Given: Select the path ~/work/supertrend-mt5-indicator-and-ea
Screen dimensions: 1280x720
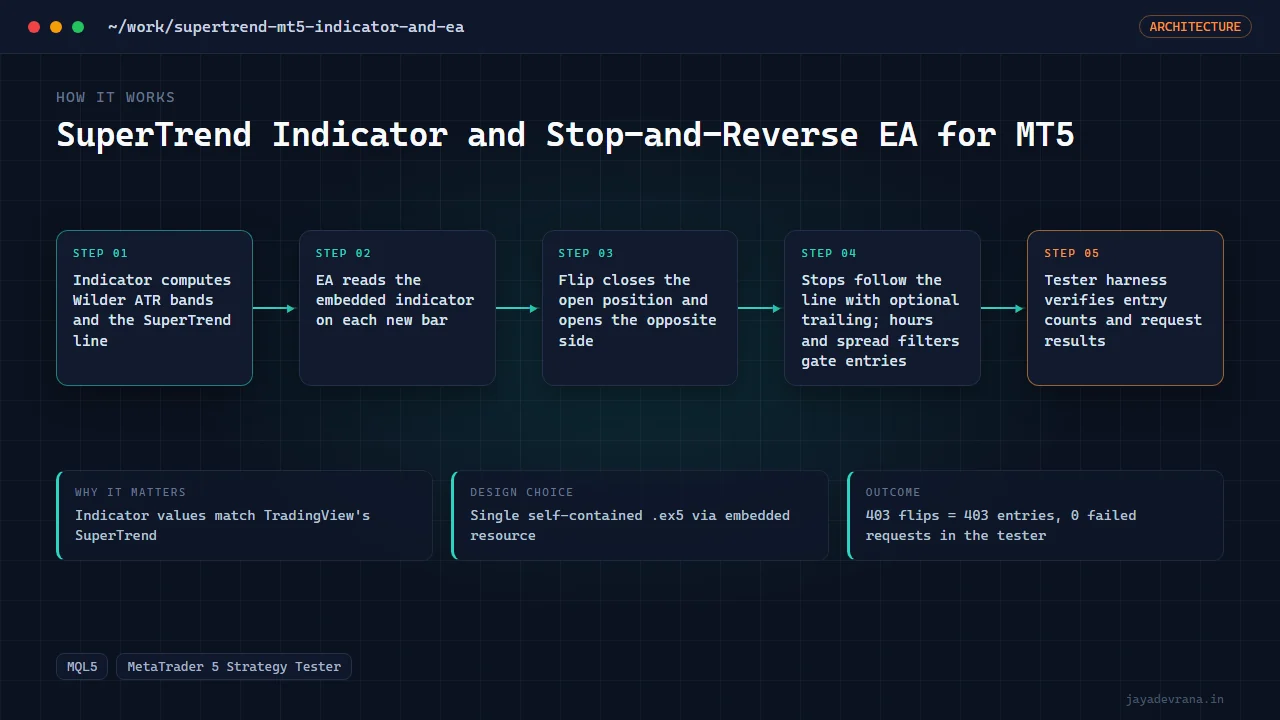Looking at the screenshot, I should point(286,27).
